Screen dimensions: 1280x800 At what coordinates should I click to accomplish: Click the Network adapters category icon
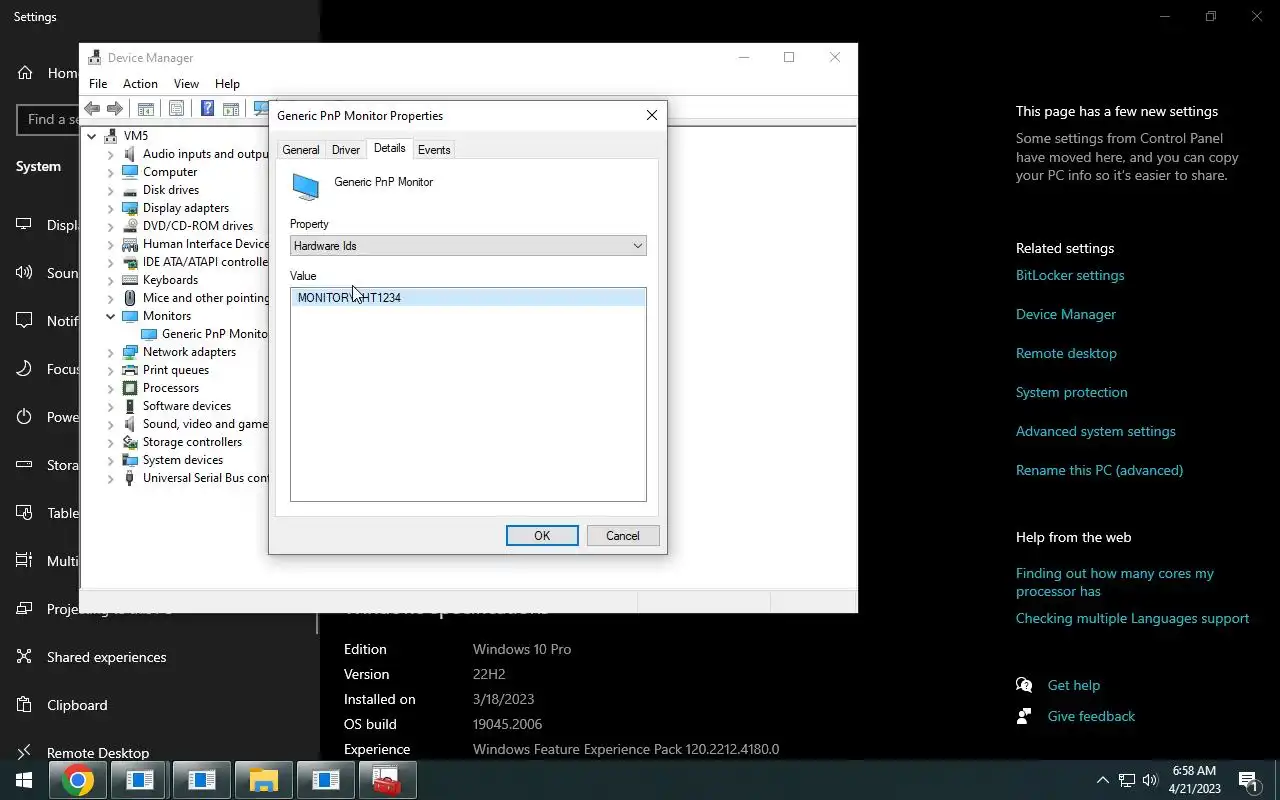tap(130, 352)
